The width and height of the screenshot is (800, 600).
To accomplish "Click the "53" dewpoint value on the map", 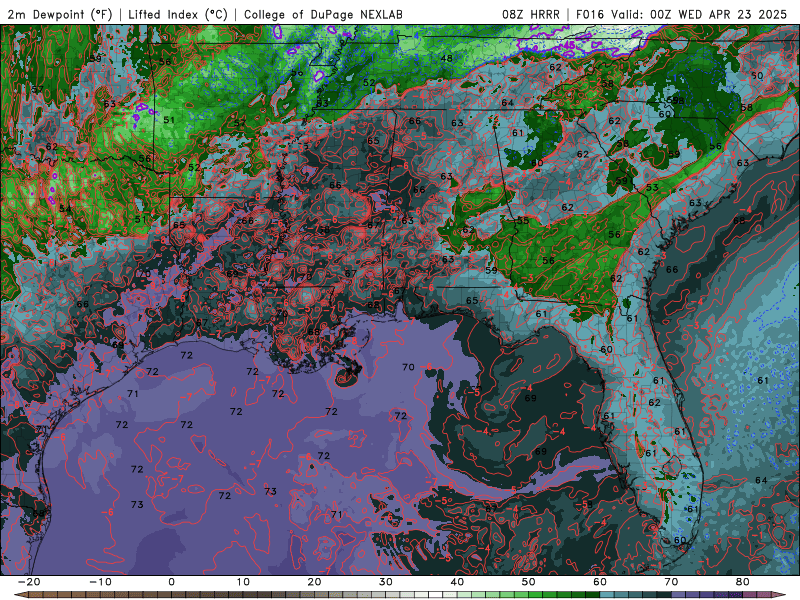I will click(652, 188).
